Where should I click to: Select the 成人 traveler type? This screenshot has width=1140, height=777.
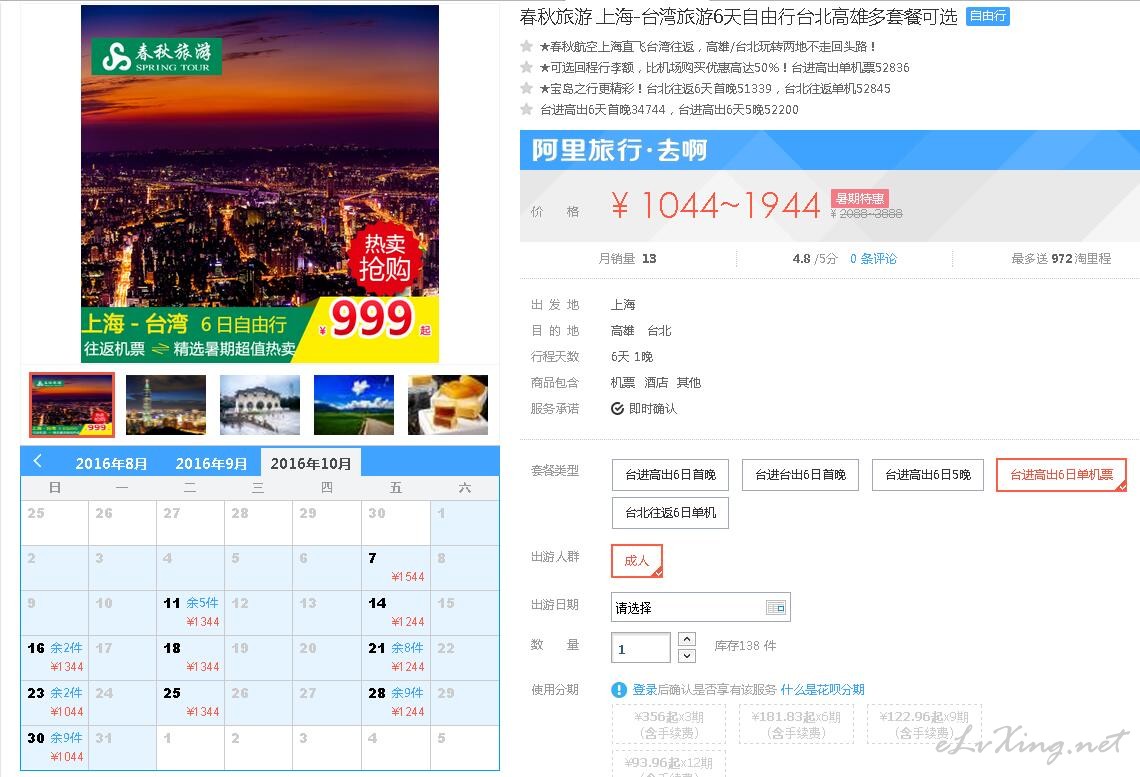coord(637,560)
